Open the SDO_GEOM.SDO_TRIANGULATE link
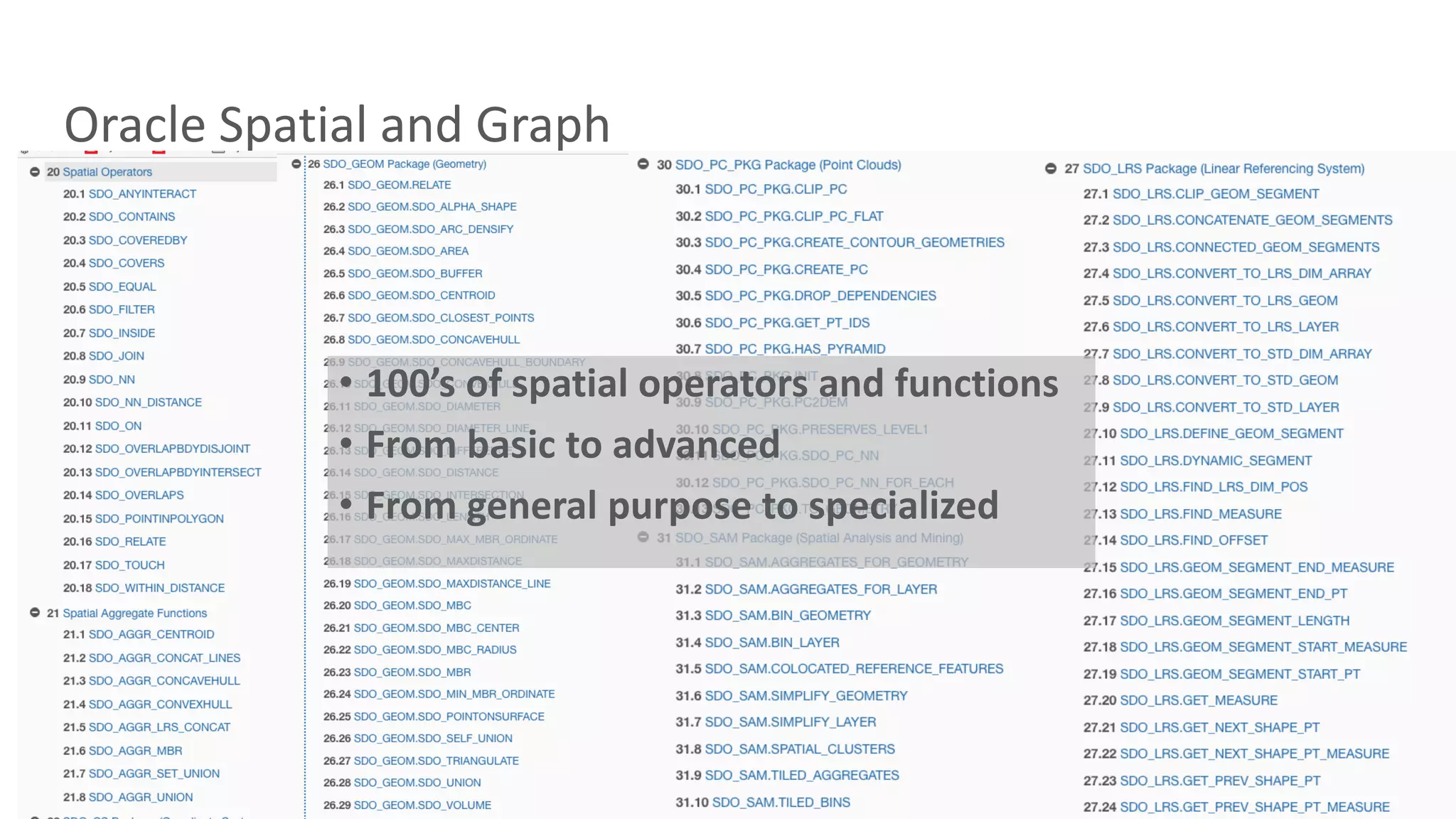 click(x=437, y=761)
